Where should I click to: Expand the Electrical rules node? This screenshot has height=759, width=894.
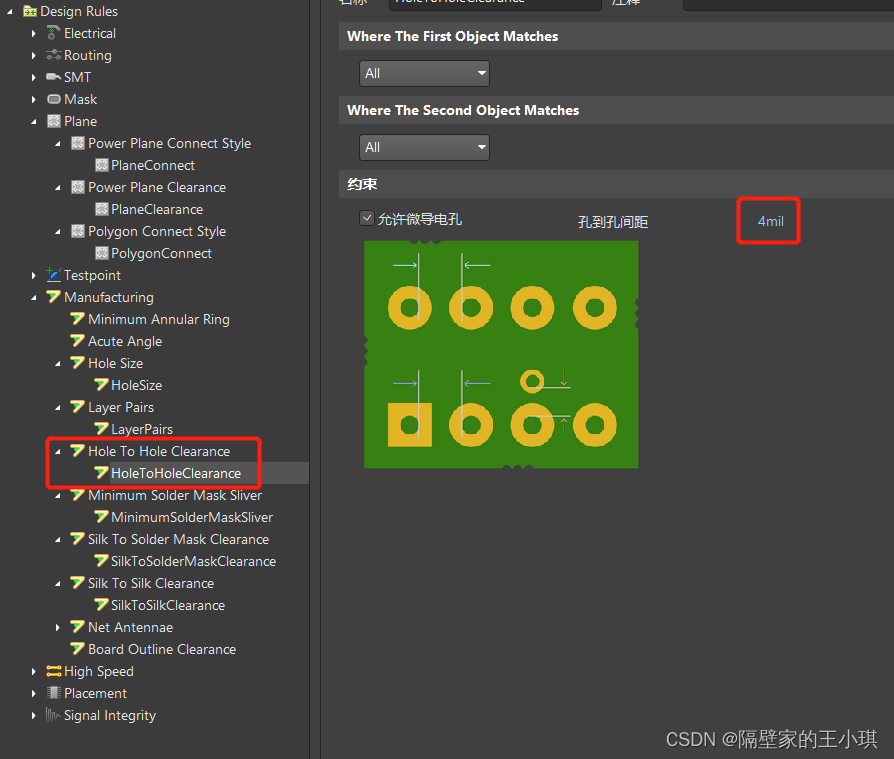(x=34, y=34)
